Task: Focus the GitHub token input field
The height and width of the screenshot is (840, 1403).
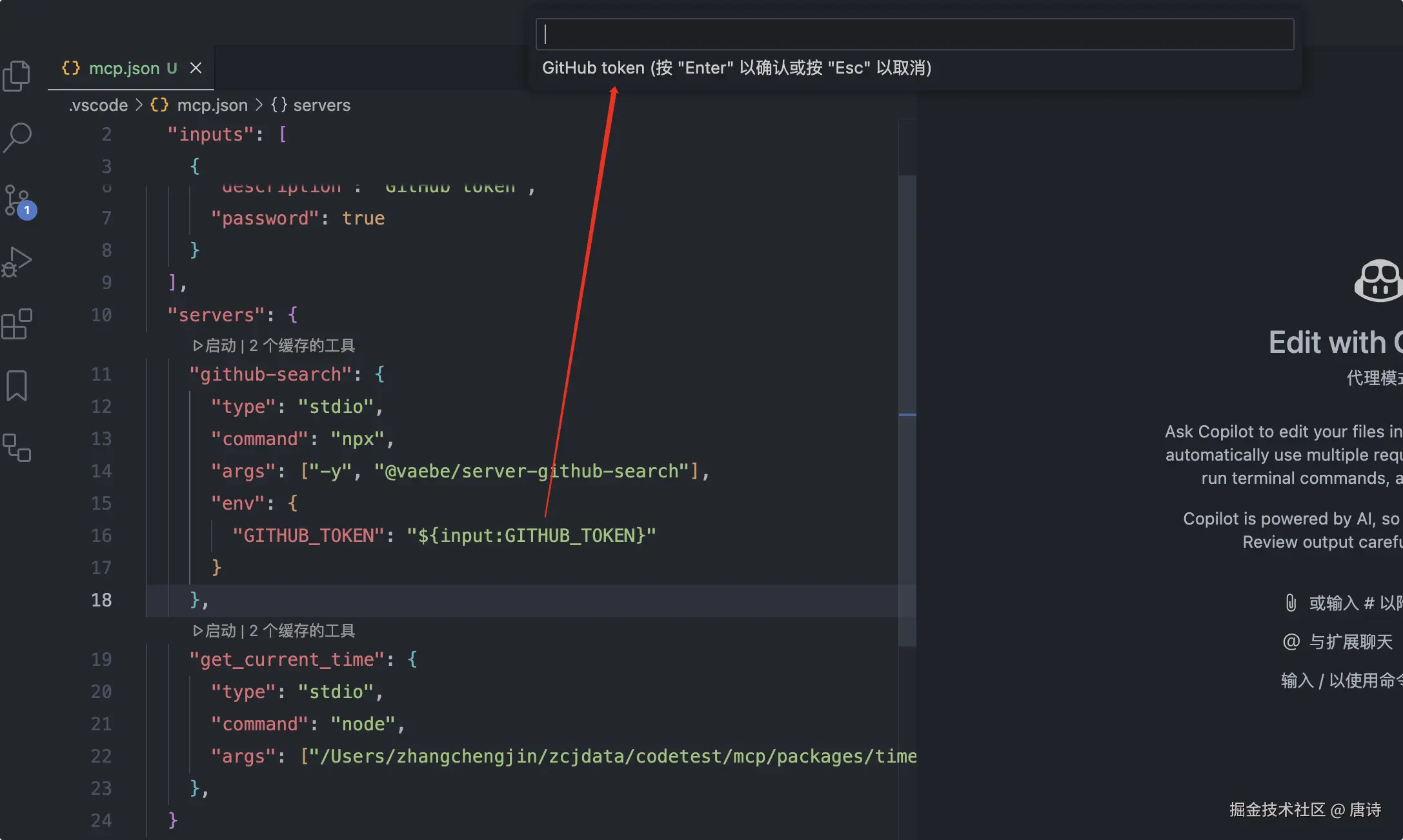Action: click(x=914, y=34)
